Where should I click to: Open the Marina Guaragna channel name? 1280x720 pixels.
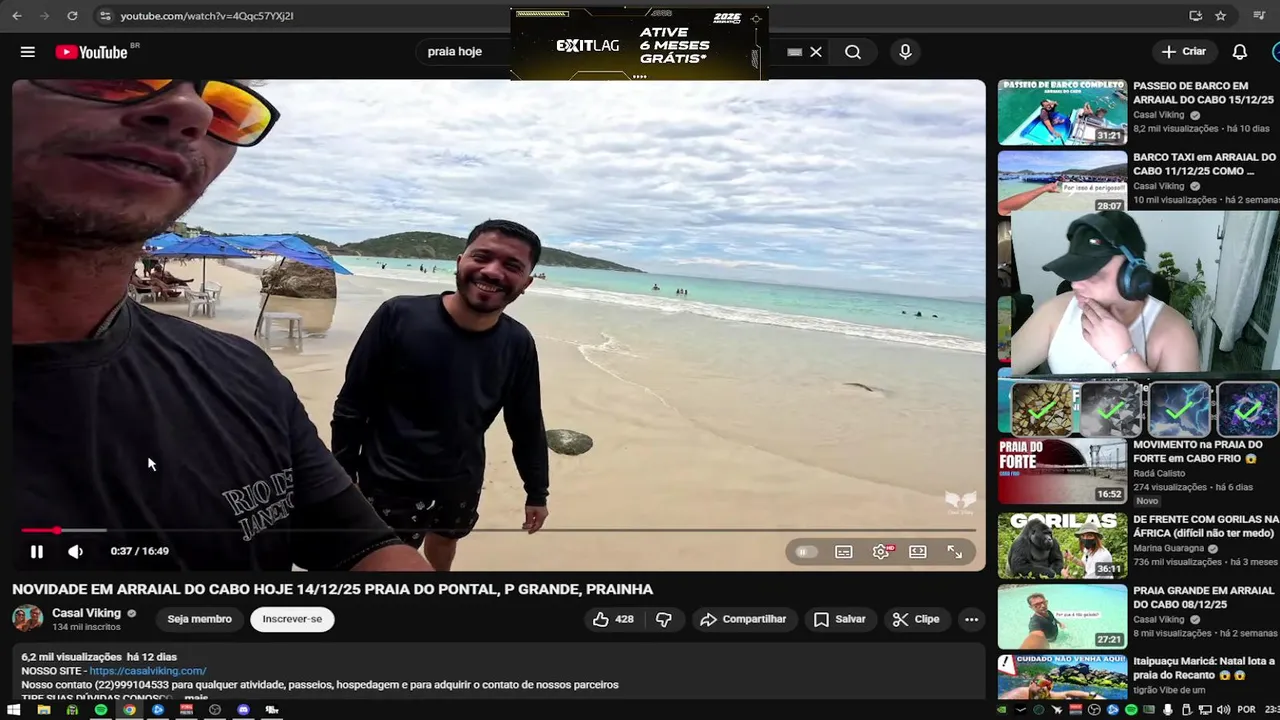pos(1170,548)
